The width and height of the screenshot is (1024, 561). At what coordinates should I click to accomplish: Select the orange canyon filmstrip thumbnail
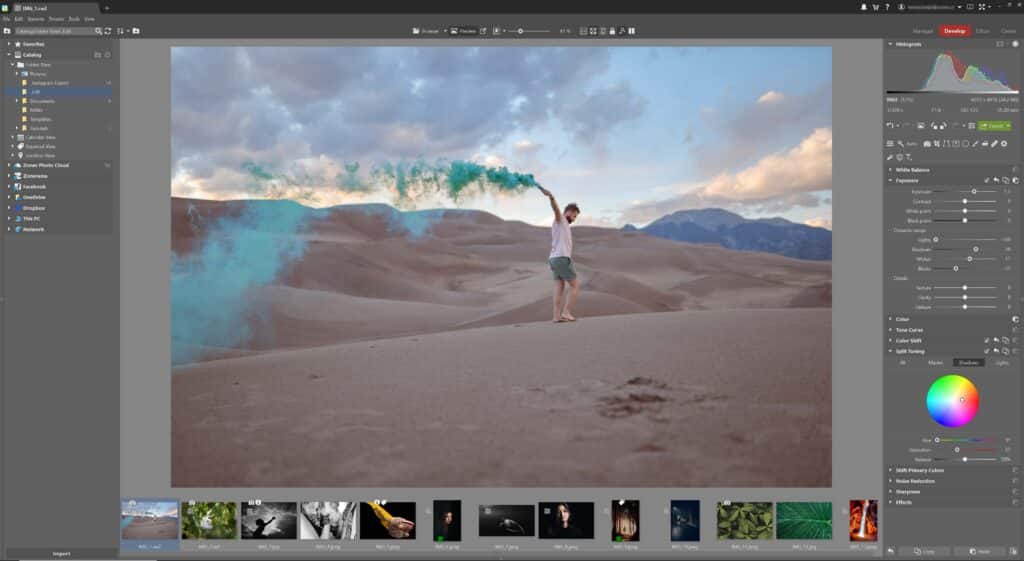click(x=863, y=521)
